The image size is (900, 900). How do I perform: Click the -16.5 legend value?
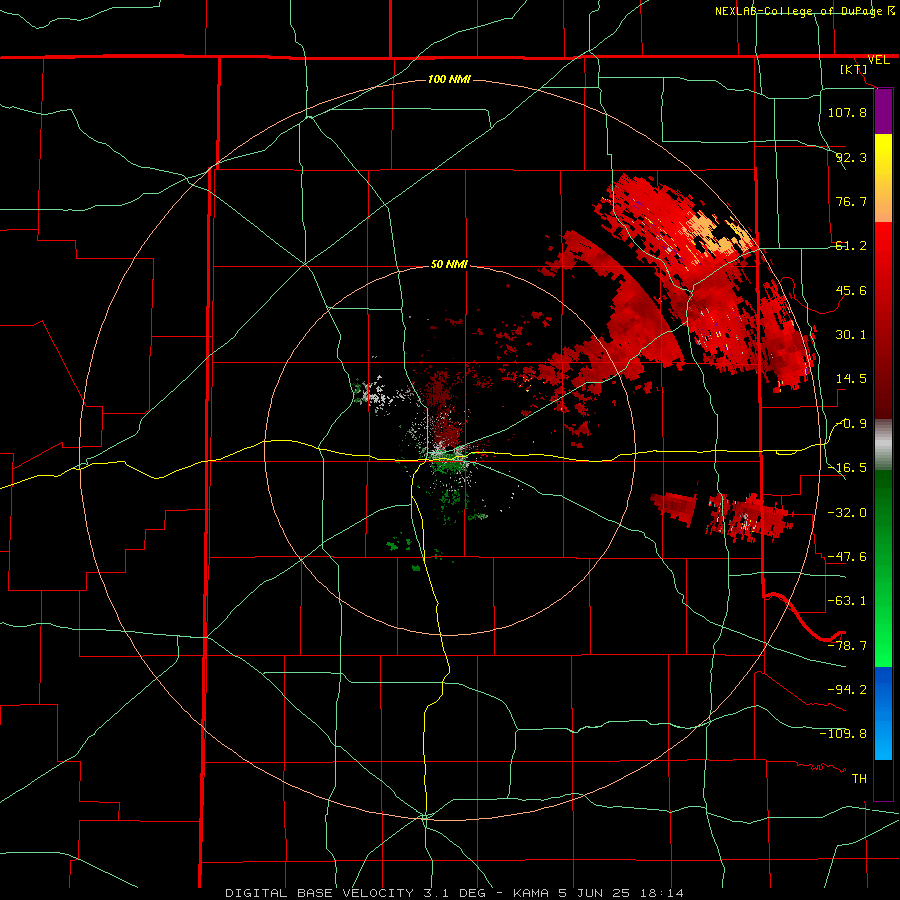pos(847,468)
